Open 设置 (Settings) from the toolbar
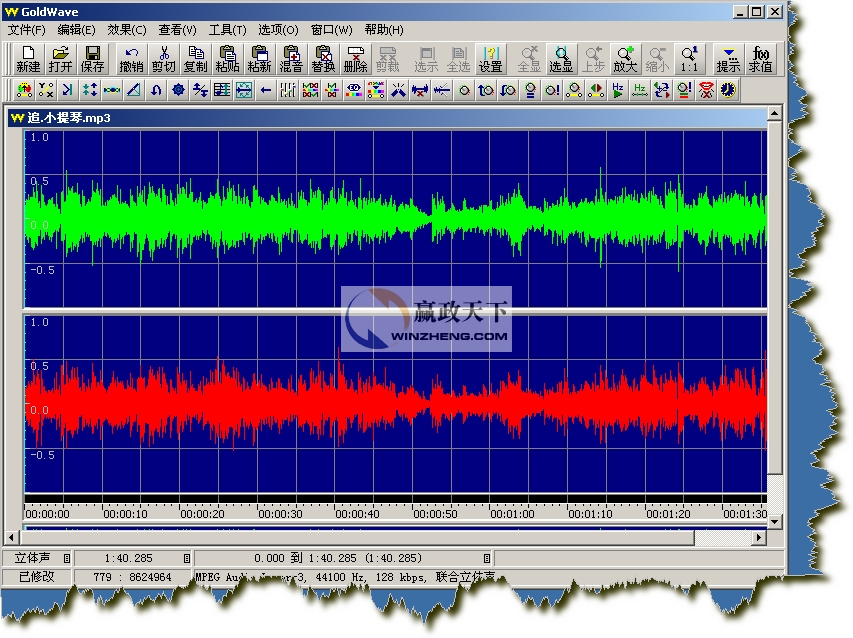853x638 pixels. pyautogui.click(x=490, y=59)
